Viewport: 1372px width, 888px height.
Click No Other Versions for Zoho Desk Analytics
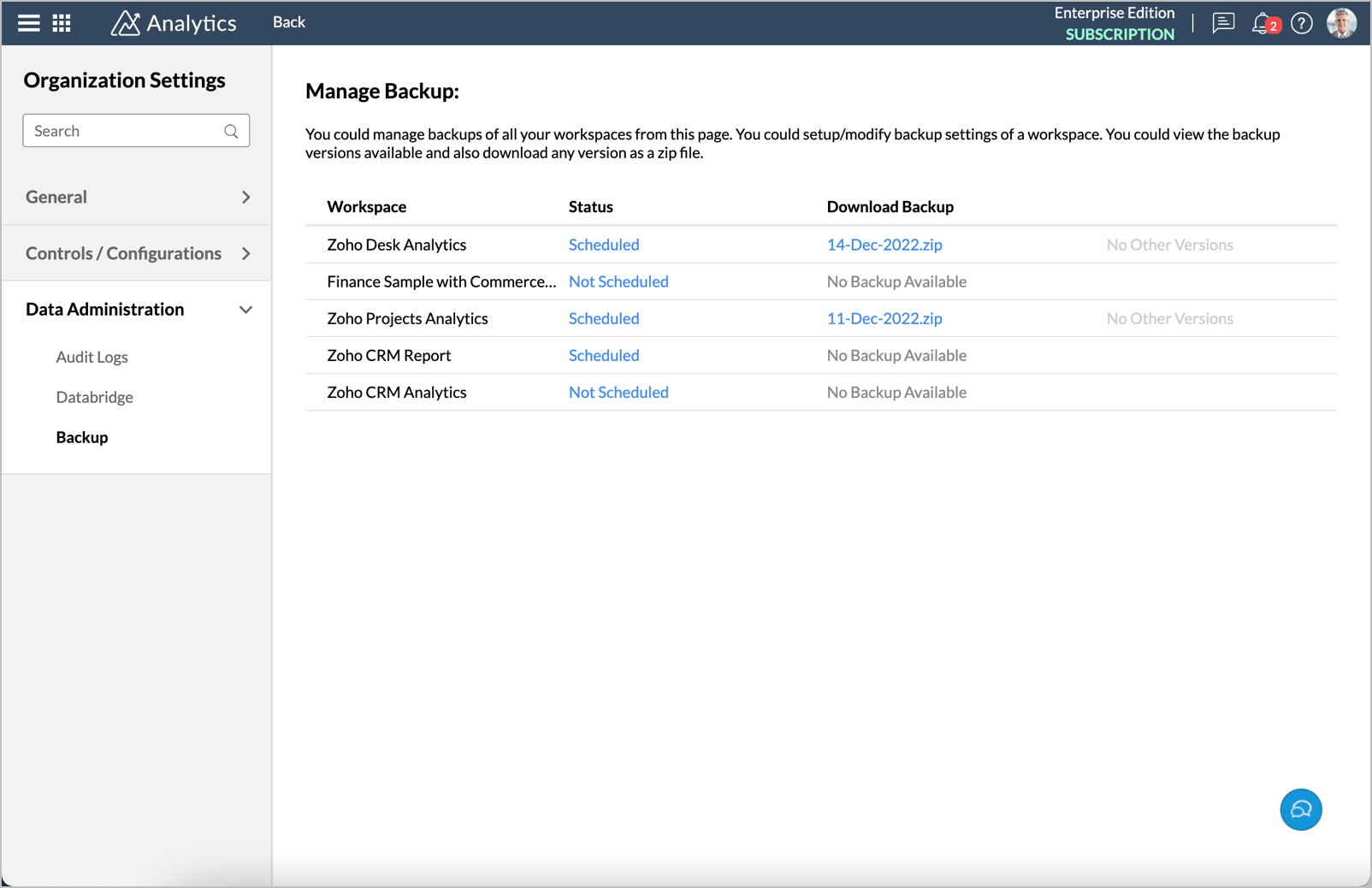coord(1169,245)
